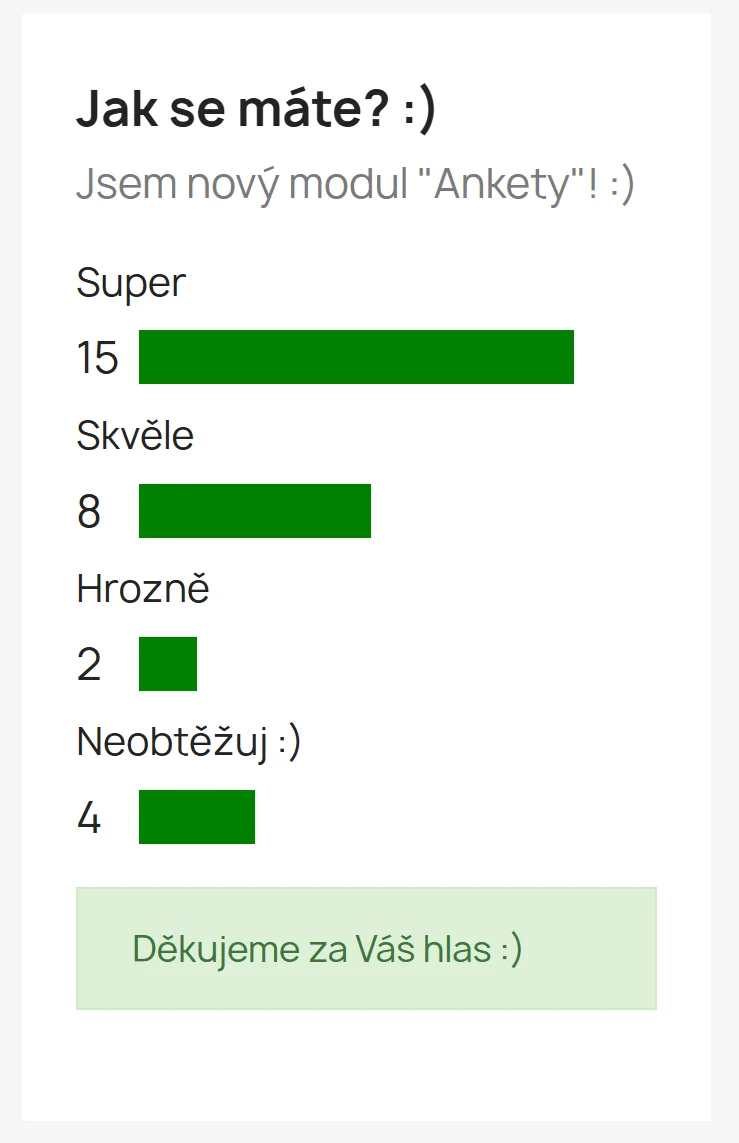Viewport: 739px width, 1143px height.
Task: Click the green result bar for Super
Action: tap(356, 357)
